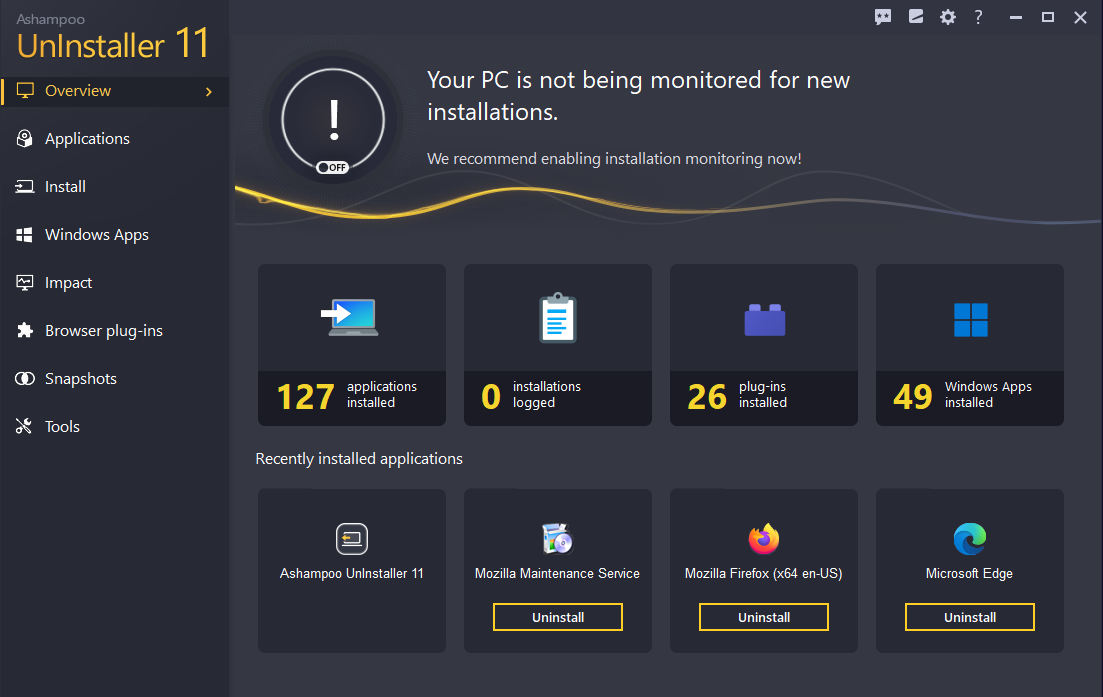The width and height of the screenshot is (1103, 697).
Task: Click the Applications icon in sidebar
Action: coord(25,139)
